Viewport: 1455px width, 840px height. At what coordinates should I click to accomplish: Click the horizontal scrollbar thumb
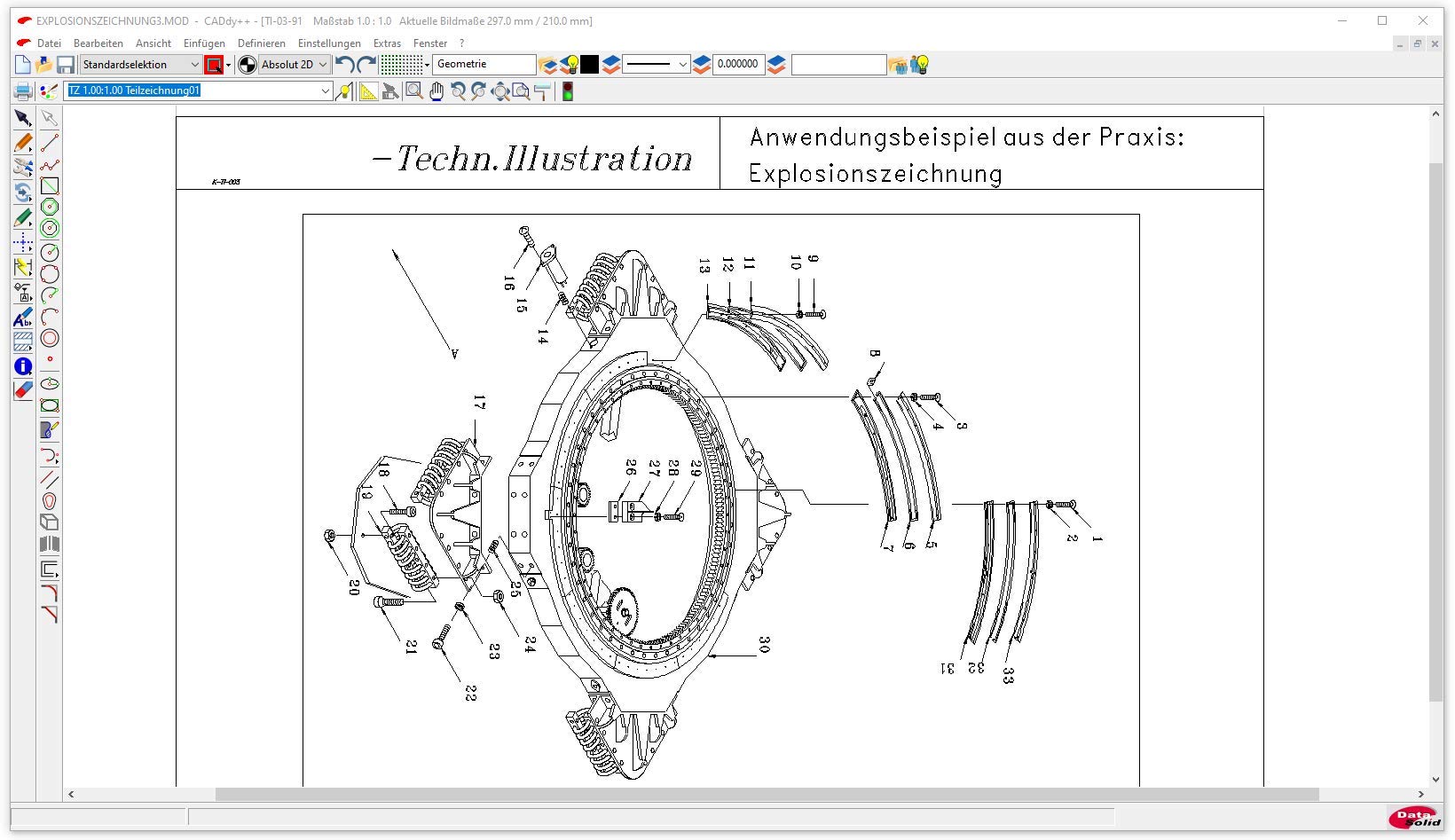[767, 795]
